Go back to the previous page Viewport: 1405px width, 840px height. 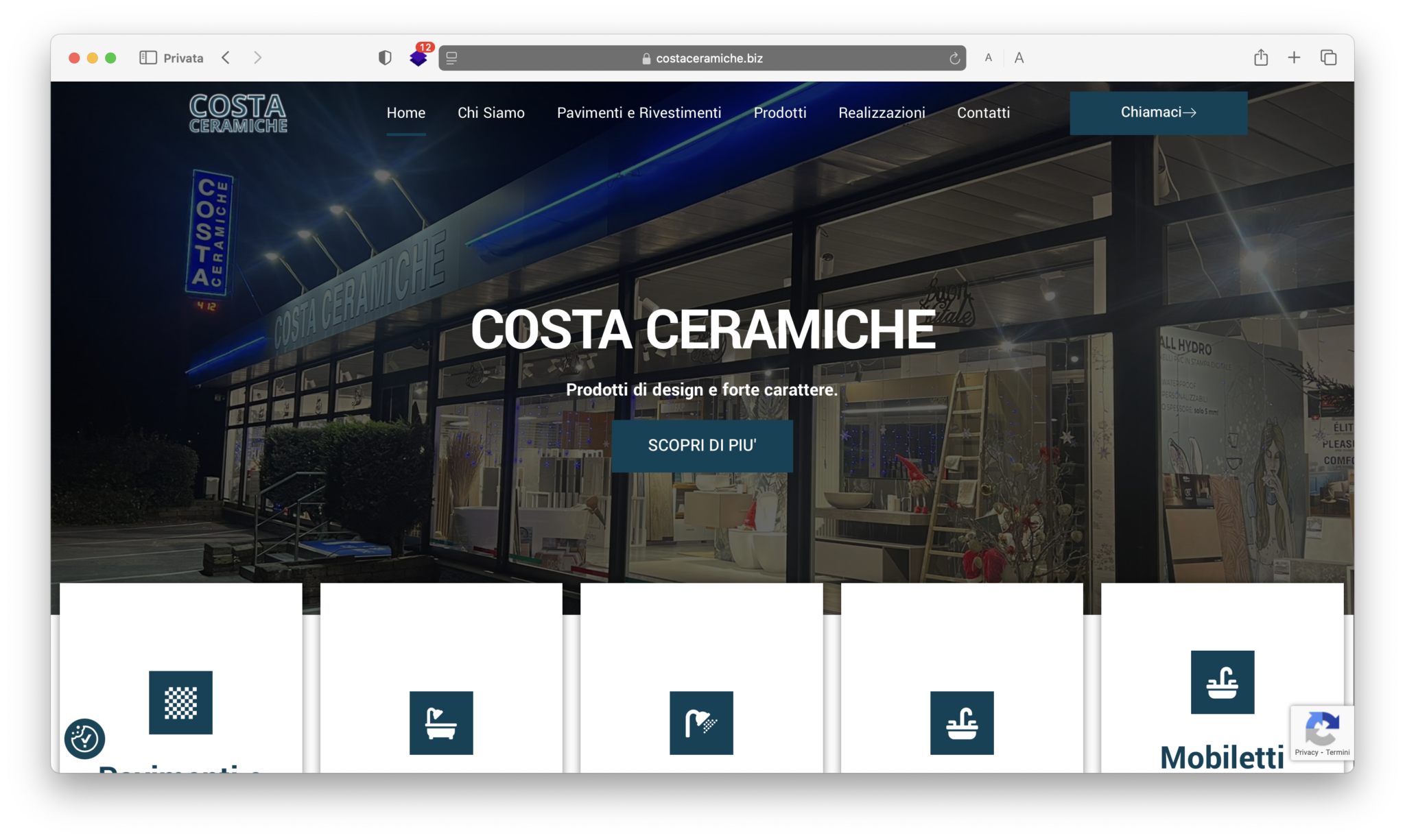(226, 58)
